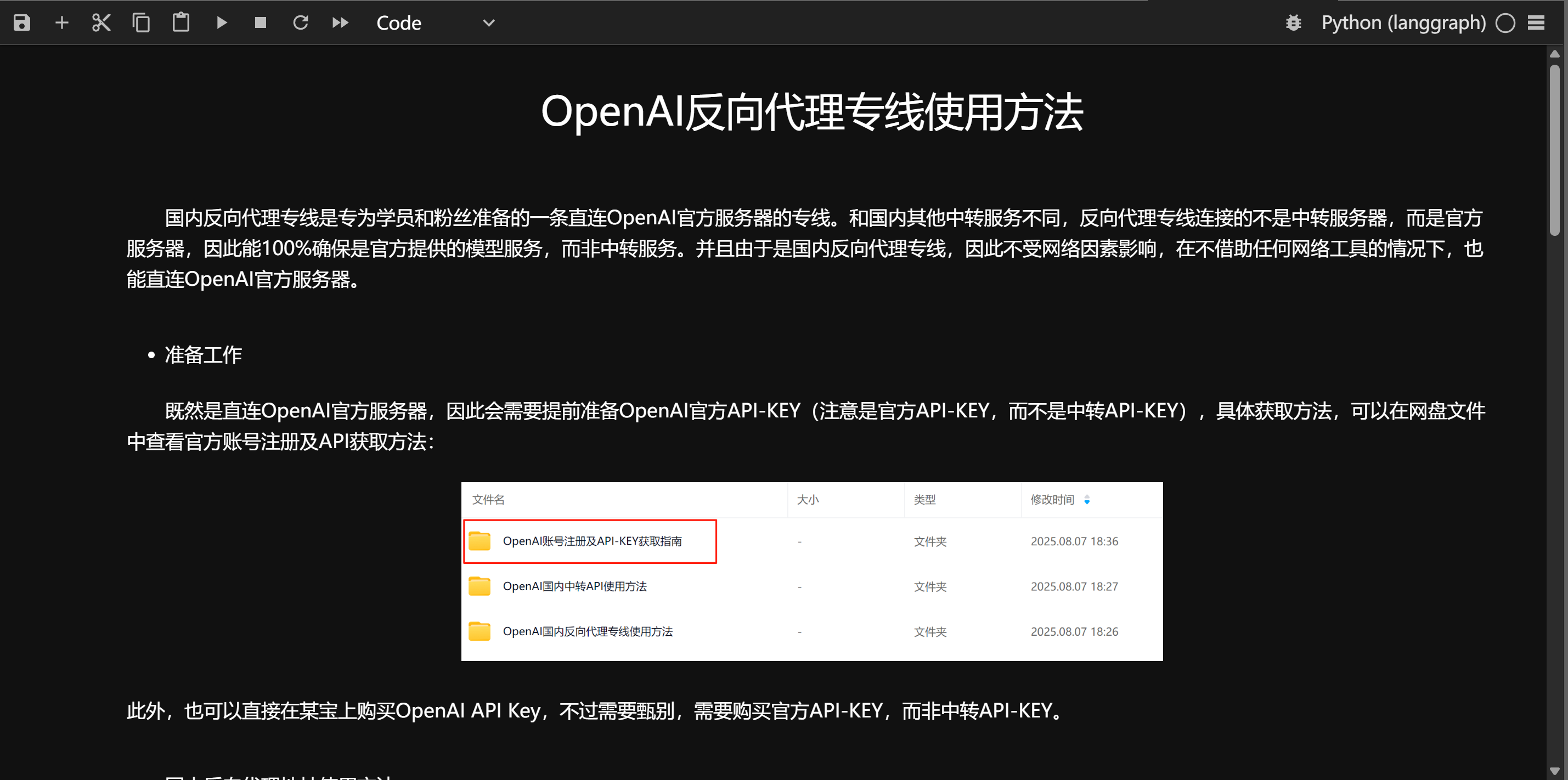Click the vertical scrollbar thumb
The width and height of the screenshot is (1568, 780).
click(1555, 150)
